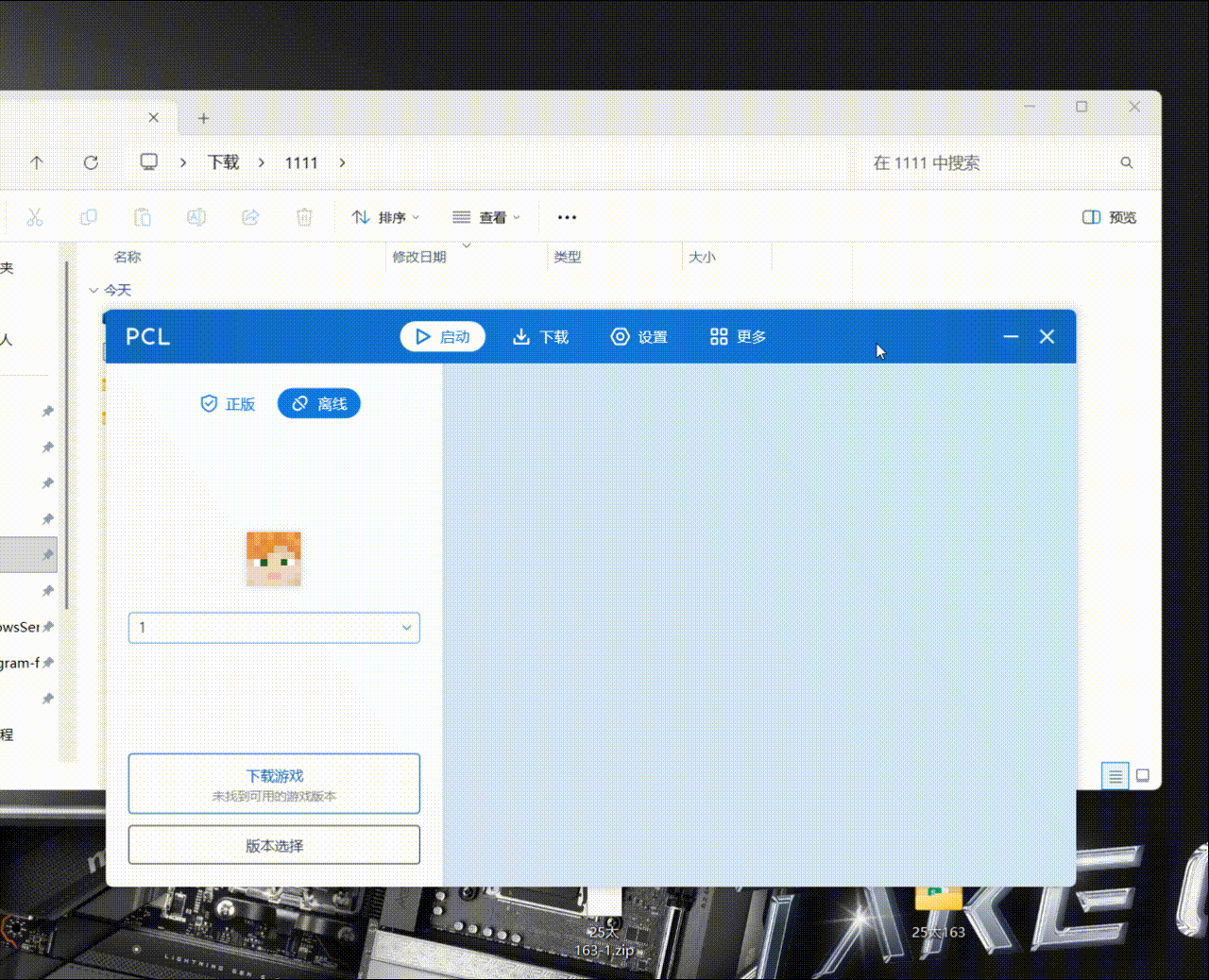Select the 离线 offline login option
The image size is (1209, 980).
319,404
